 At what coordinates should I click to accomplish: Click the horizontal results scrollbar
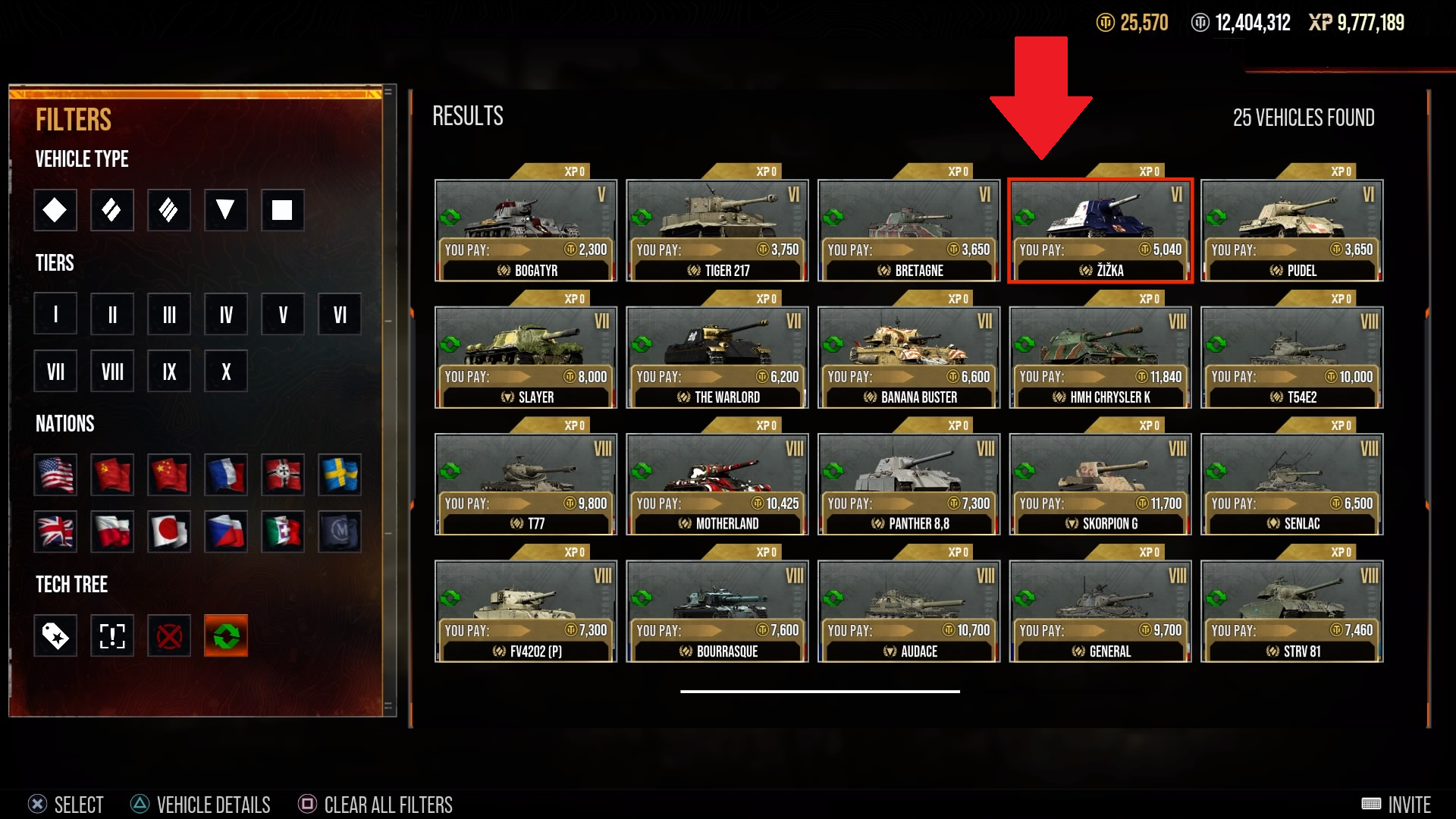(820, 692)
